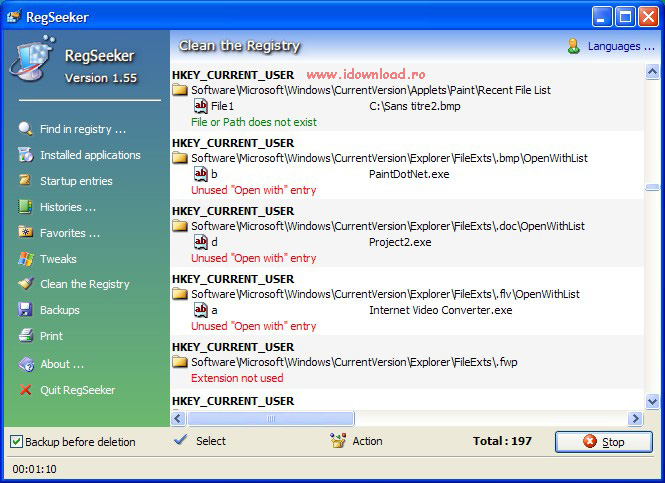Click the Clean the Registry brush icon
This screenshot has width=665, height=483.
click(26, 283)
